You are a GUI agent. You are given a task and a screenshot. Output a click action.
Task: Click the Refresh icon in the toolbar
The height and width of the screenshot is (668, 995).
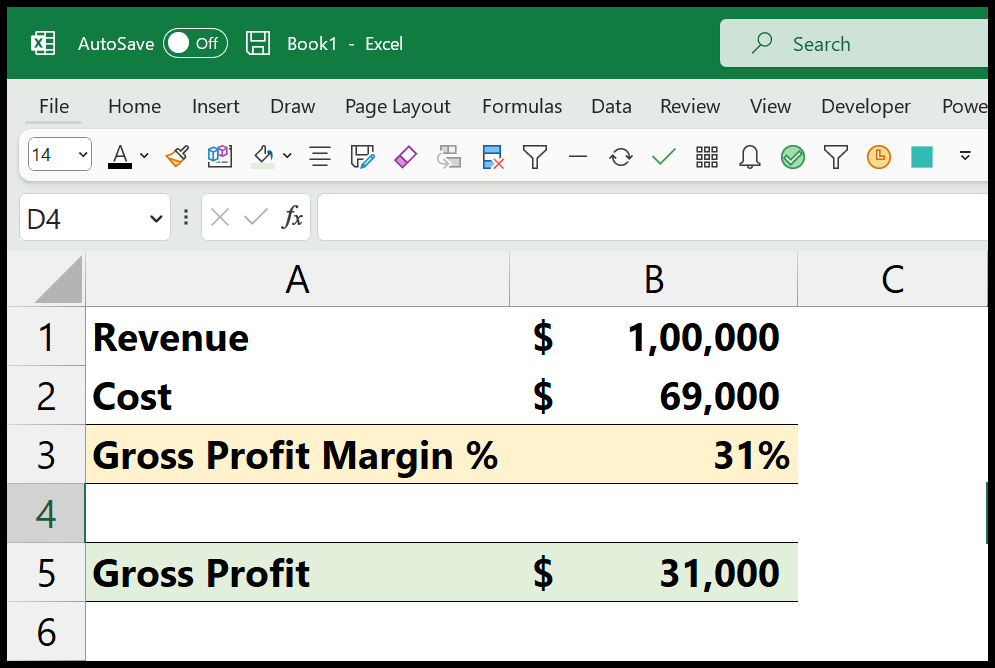[x=621, y=156]
